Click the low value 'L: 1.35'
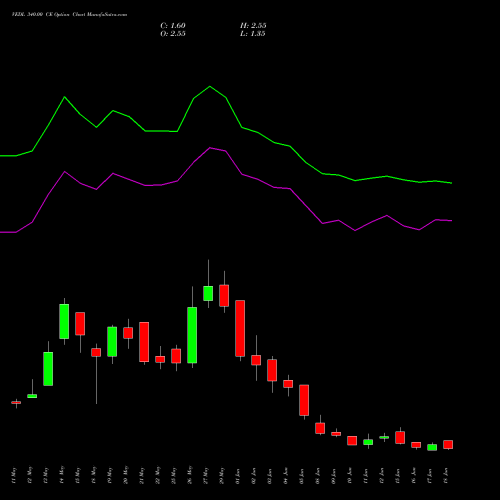Viewport: 500px width, 500px height. click(x=252, y=34)
